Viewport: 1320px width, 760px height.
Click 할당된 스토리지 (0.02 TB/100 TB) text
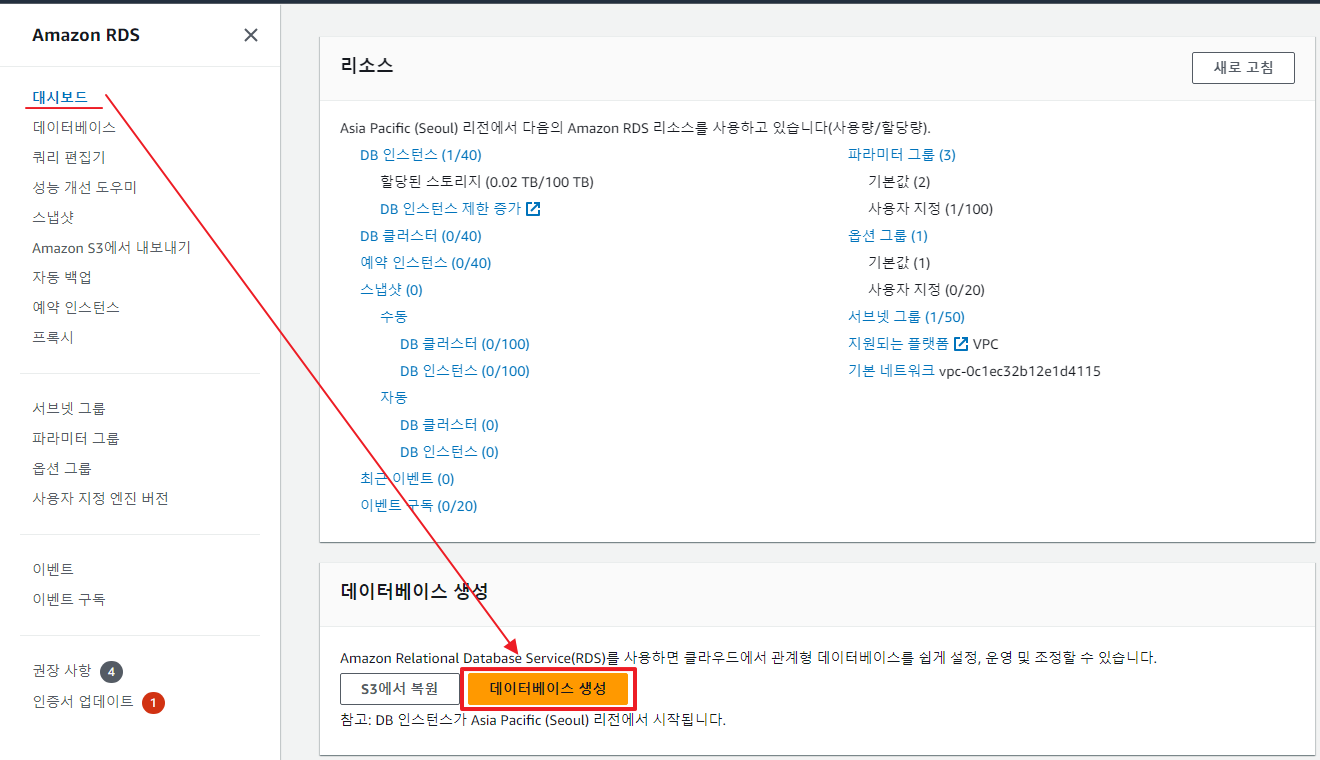(487, 182)
